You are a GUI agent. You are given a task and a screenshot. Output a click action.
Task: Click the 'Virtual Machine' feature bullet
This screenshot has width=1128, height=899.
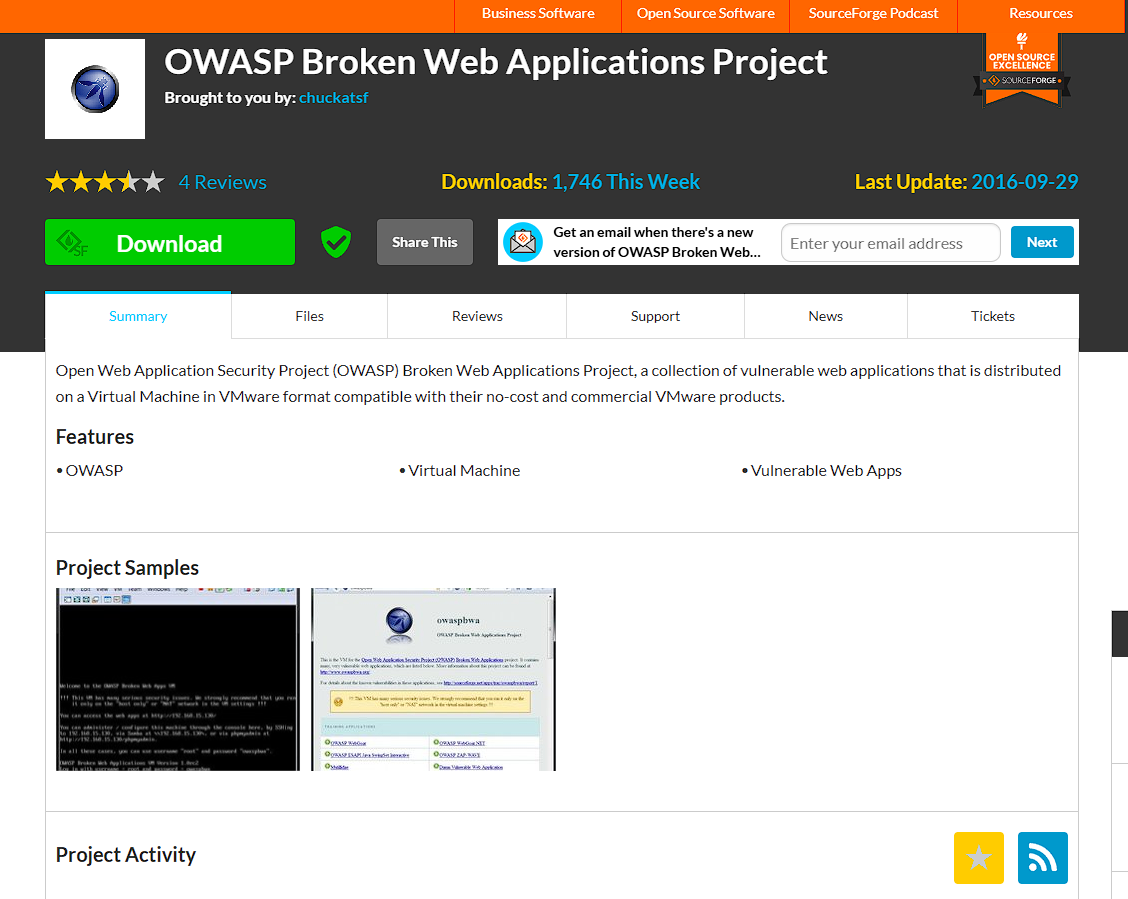pyautogui.click(x=464, y=470)
